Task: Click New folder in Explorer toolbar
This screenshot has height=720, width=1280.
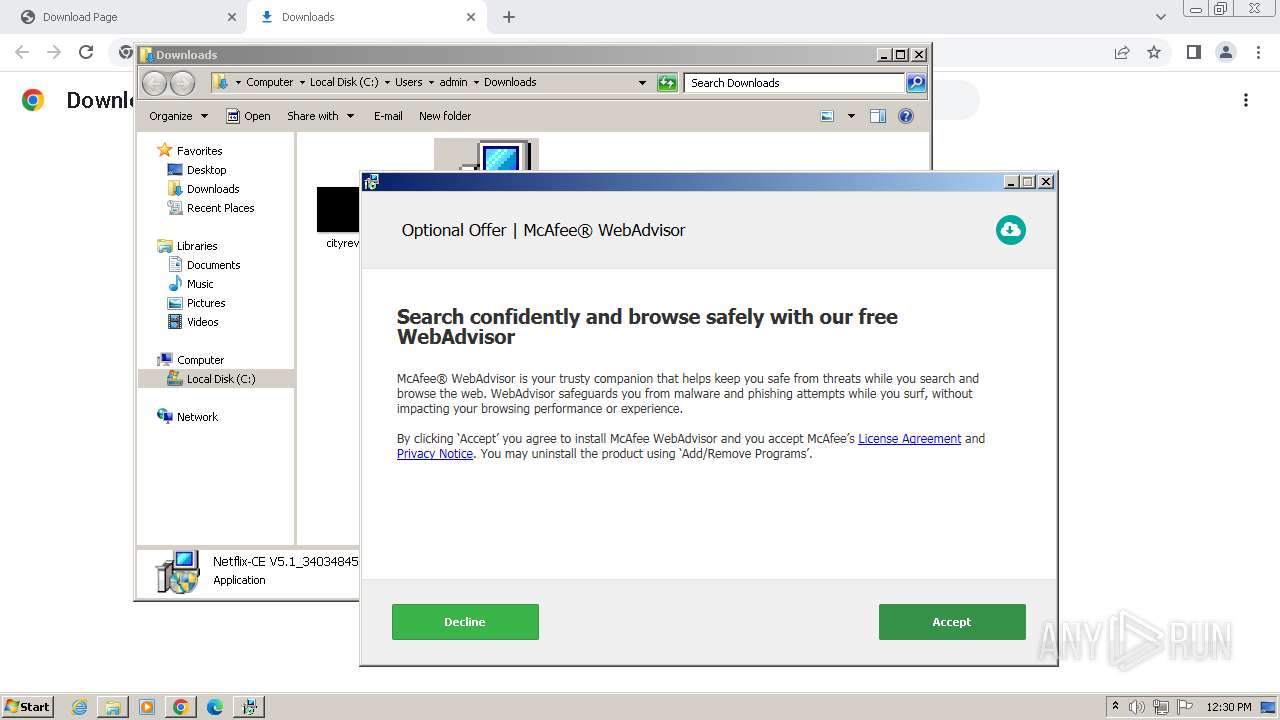Action: [445, 116]
